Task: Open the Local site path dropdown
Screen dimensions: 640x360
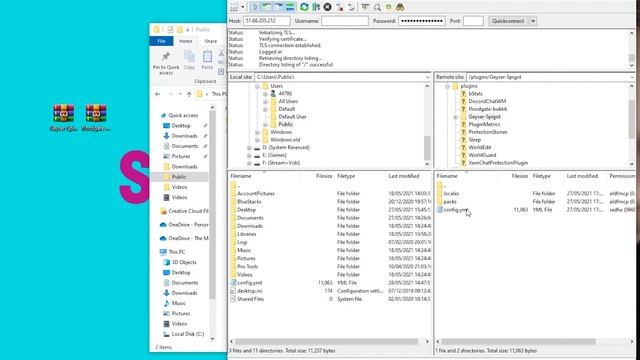Action: (427, 77)
